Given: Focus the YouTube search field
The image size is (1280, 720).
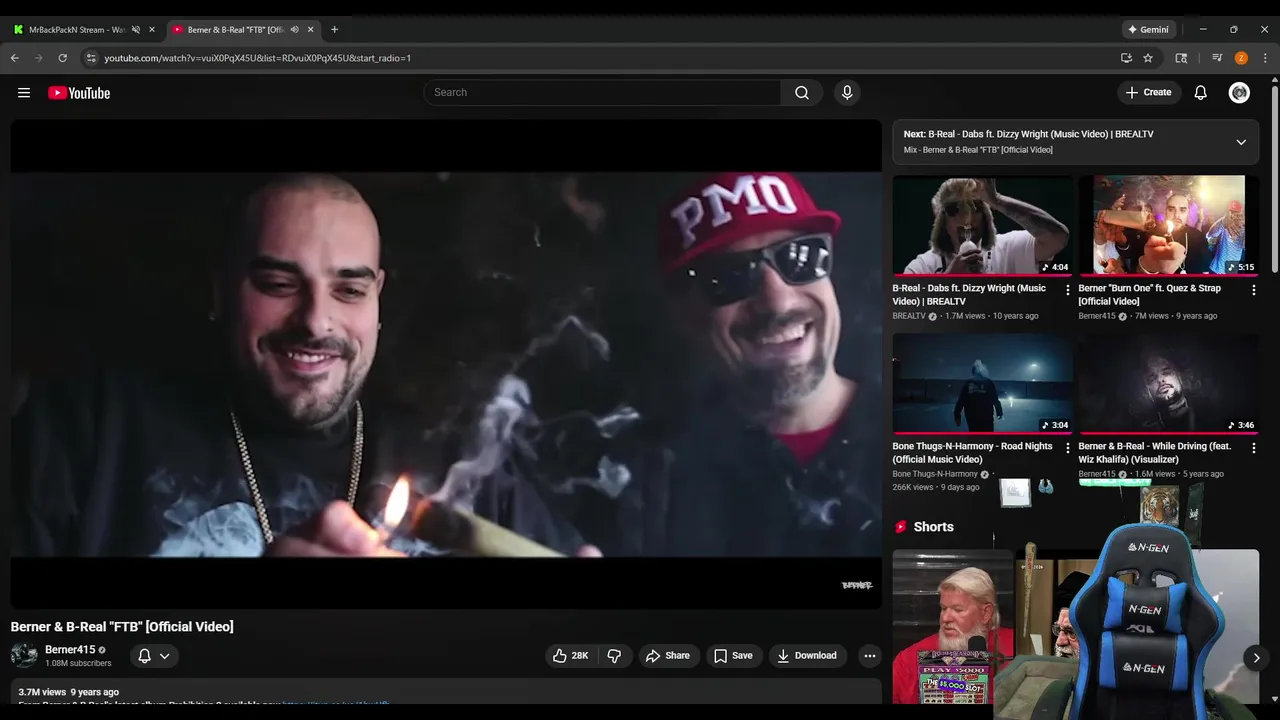Looking at the screenshot, I should pyautogui.click(x=603, y=93).
